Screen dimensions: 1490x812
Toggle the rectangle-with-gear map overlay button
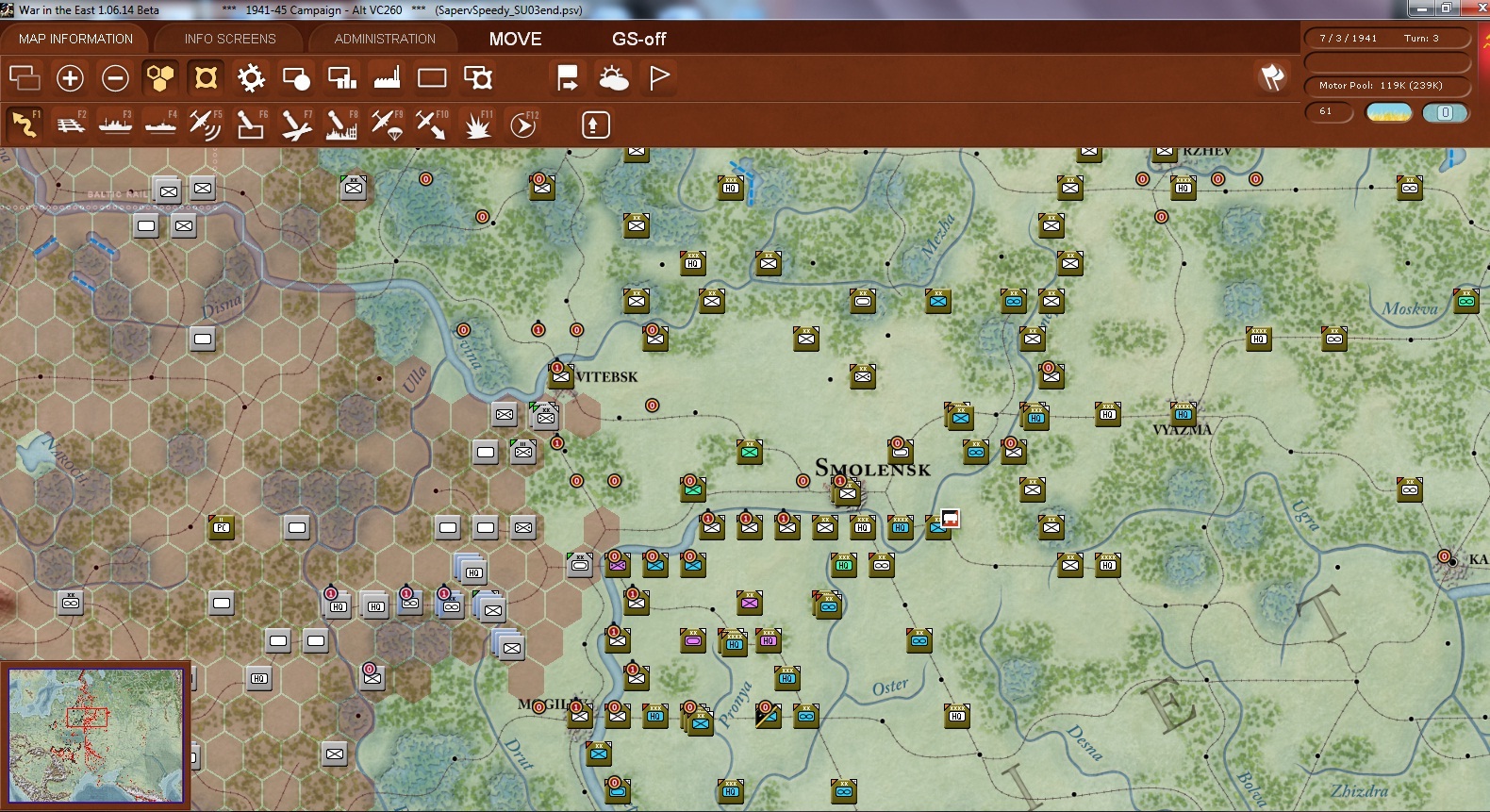coord(478,77)
